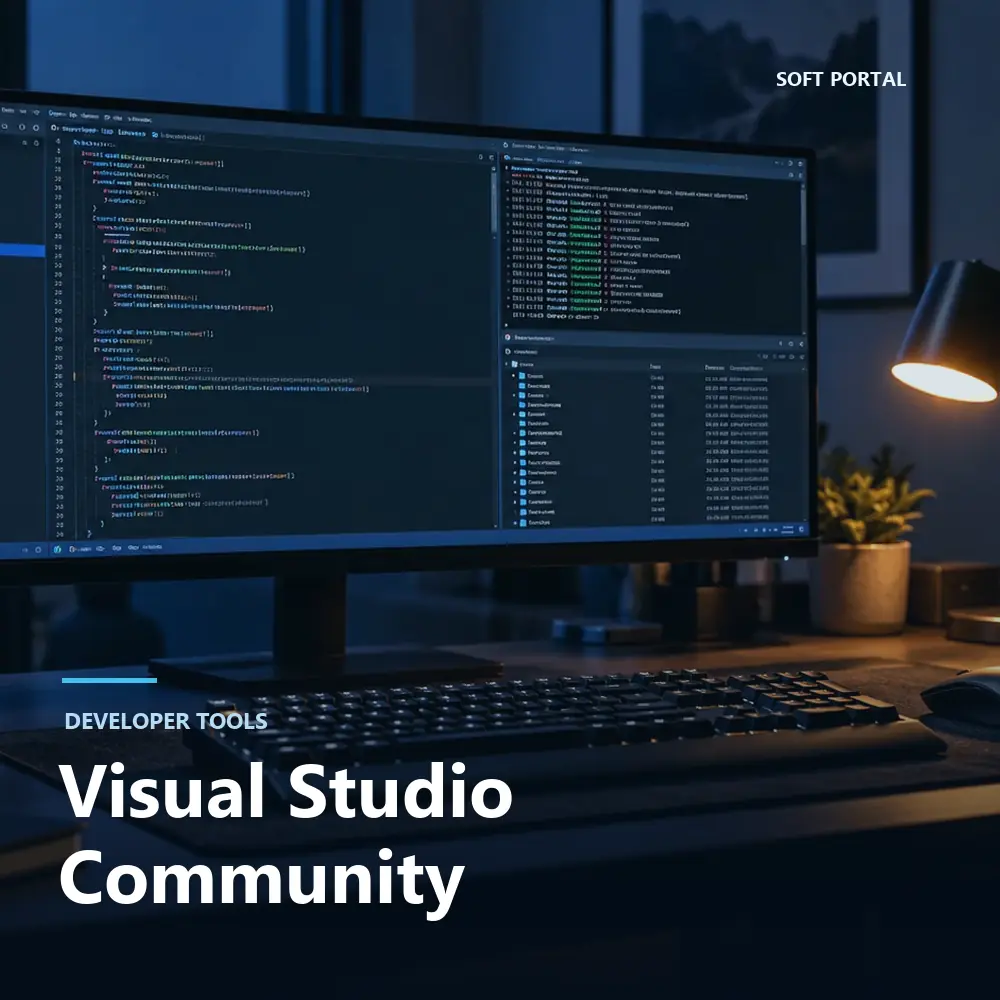Click the code editor's vertical scrollbar on the monitor

tap(494, 201)
